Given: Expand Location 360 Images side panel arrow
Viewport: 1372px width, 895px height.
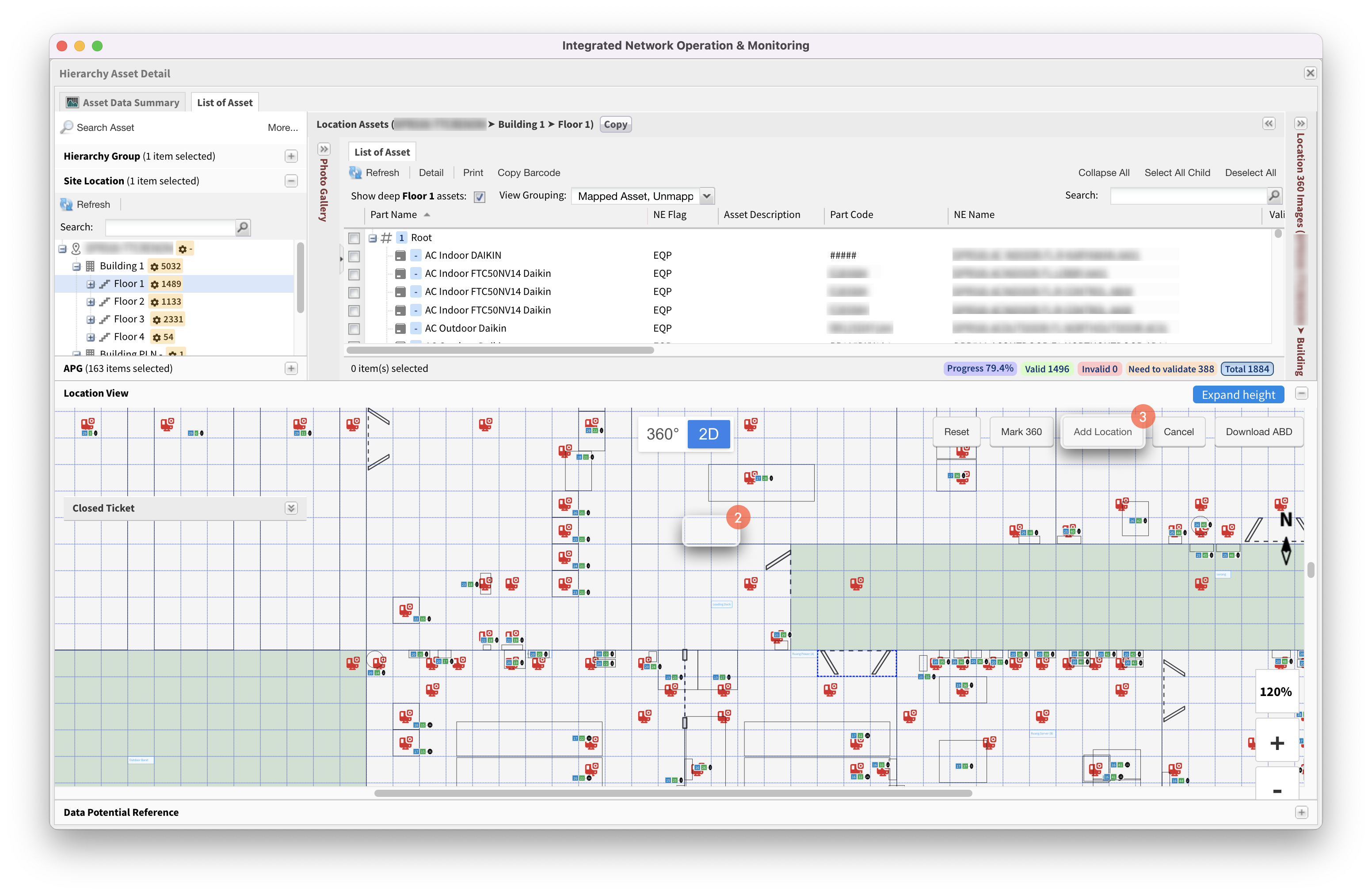Looking at the screenshot, I should coord(1300,123).
